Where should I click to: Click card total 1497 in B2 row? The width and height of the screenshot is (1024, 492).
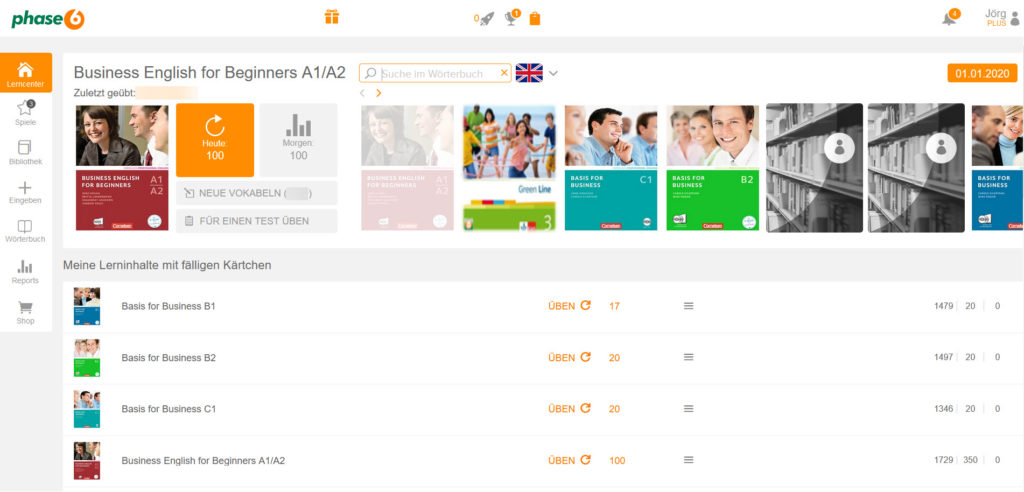point(944,357)
